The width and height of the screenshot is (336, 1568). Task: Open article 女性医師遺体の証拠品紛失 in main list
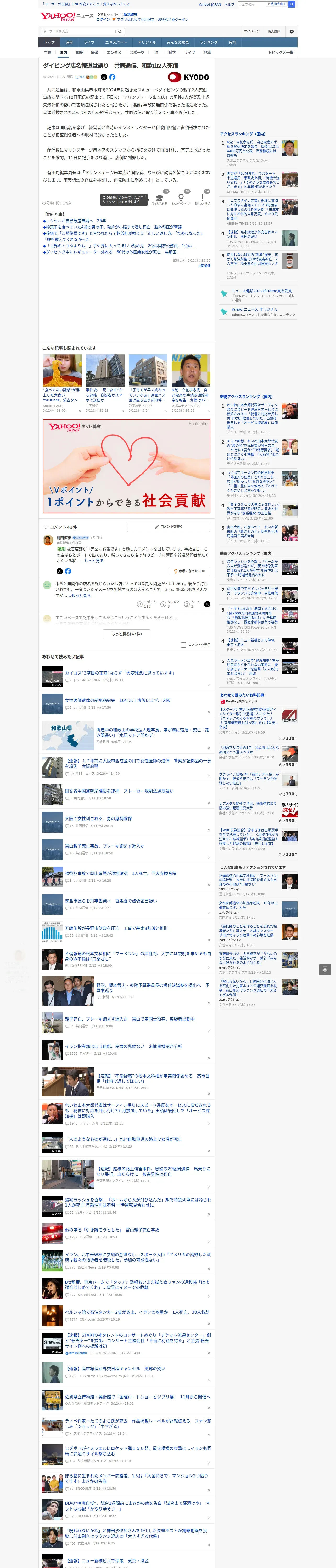tap(118, 700)
